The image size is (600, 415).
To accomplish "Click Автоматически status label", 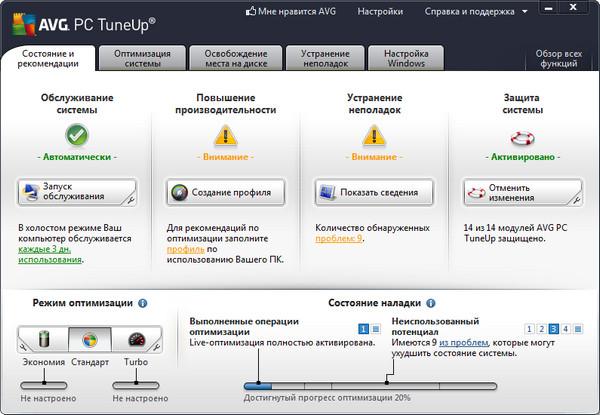I will [x=77, y=157].
